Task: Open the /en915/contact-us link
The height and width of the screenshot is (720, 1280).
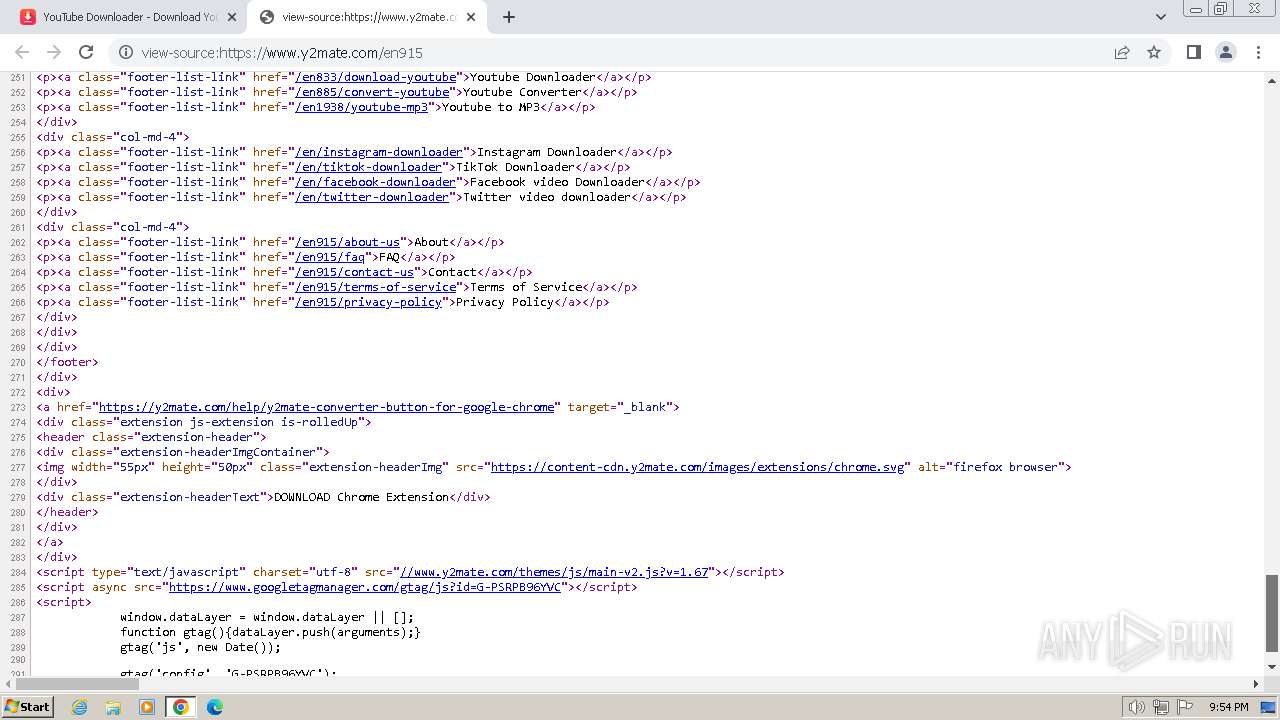Action: pos(354,272)
